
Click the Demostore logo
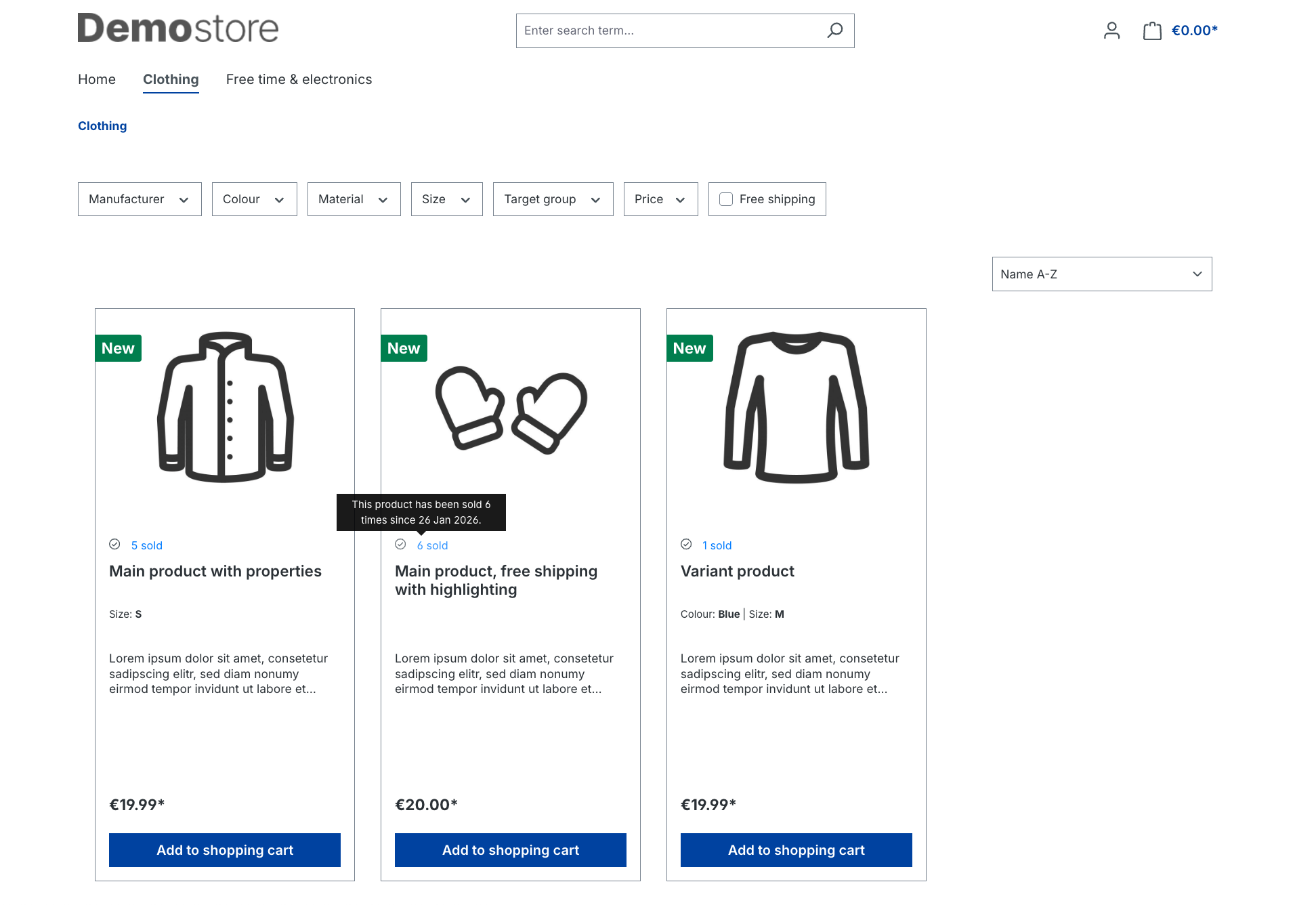[x=178, y=28]
